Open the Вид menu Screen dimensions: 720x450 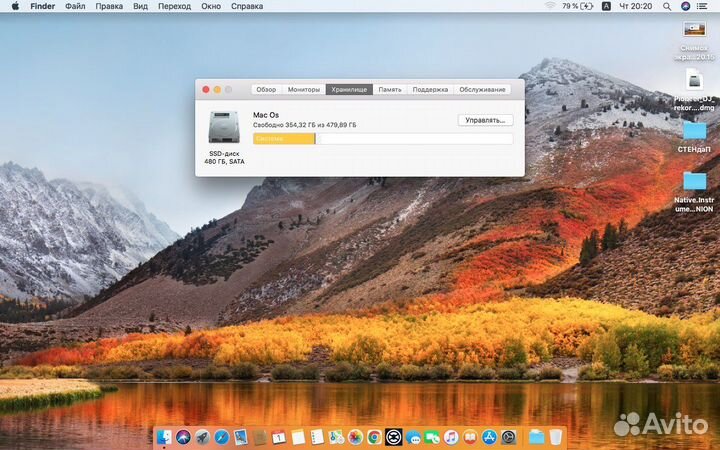click(x=141, y=6)
